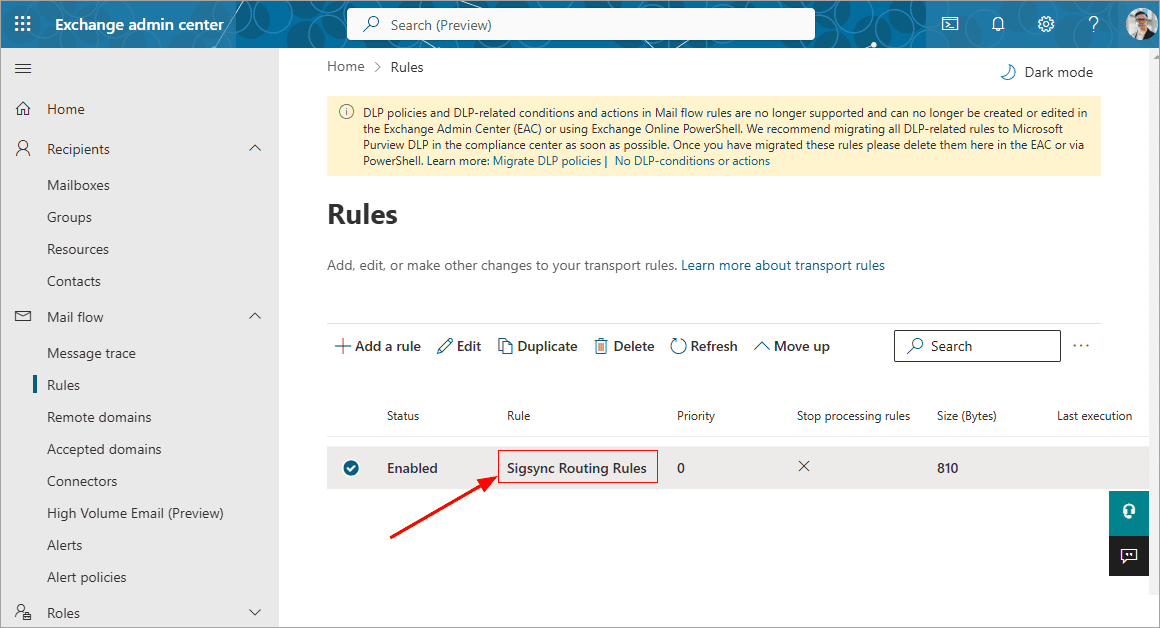Sort by Rule column header

tap(519, 416)
